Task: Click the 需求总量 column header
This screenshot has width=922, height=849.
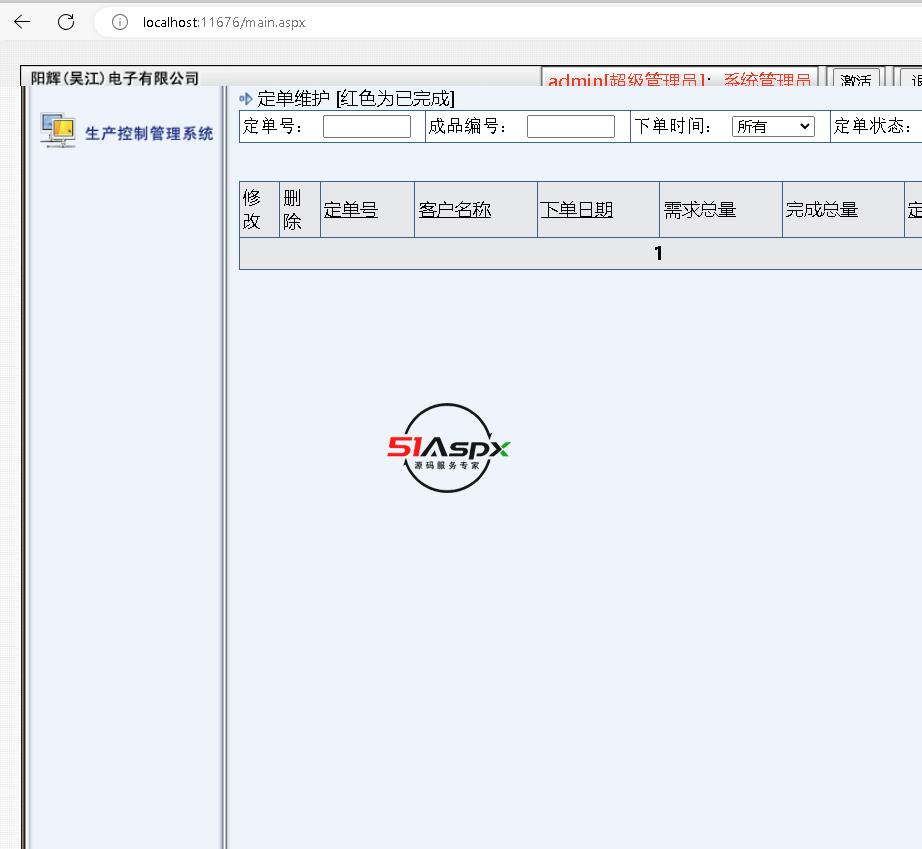Action: pyautogui.click(x=700, y=209)
